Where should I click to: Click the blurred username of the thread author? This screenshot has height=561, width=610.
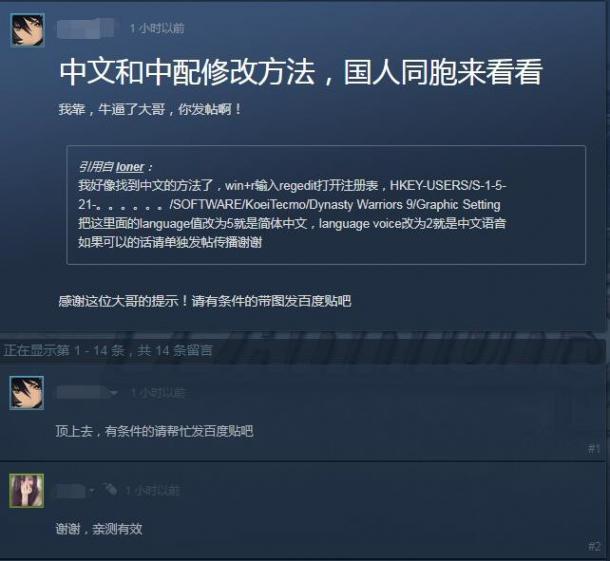[x=86, y=28]
